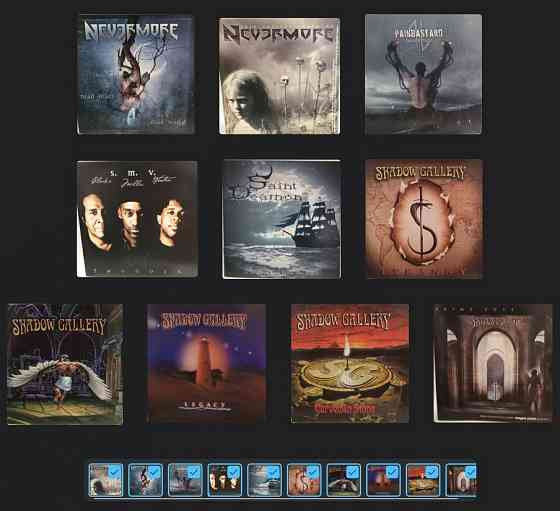Uncheck sailing ship thumbnail checkbox

point(273,471)
